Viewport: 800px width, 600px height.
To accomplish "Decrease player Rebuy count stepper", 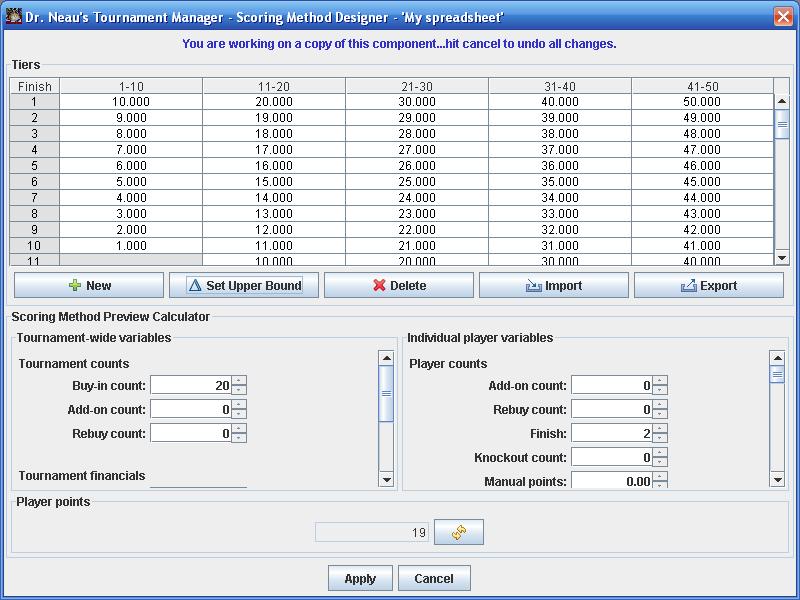I will coord(660,414).
